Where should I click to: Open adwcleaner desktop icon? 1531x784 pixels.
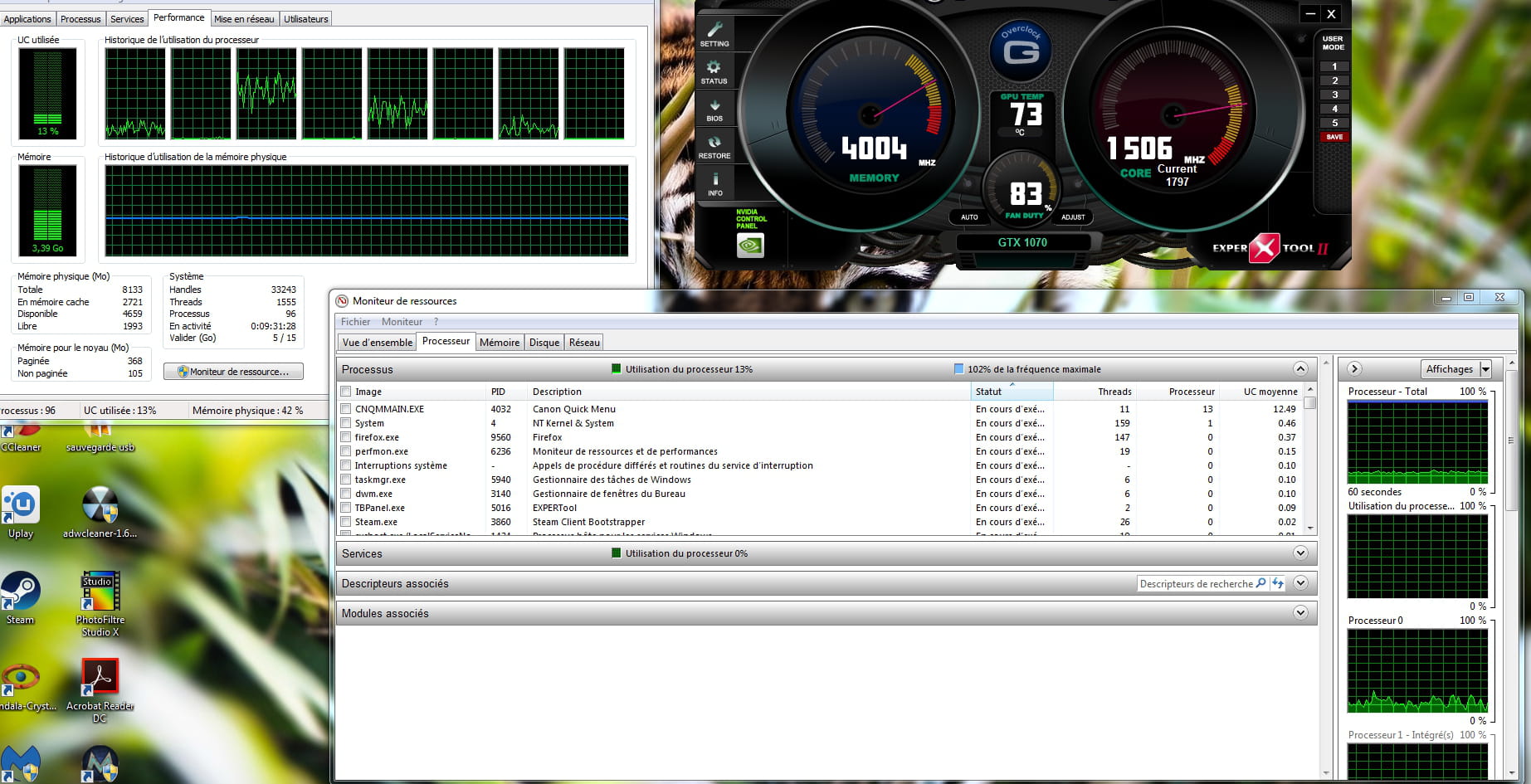point(100,512)
